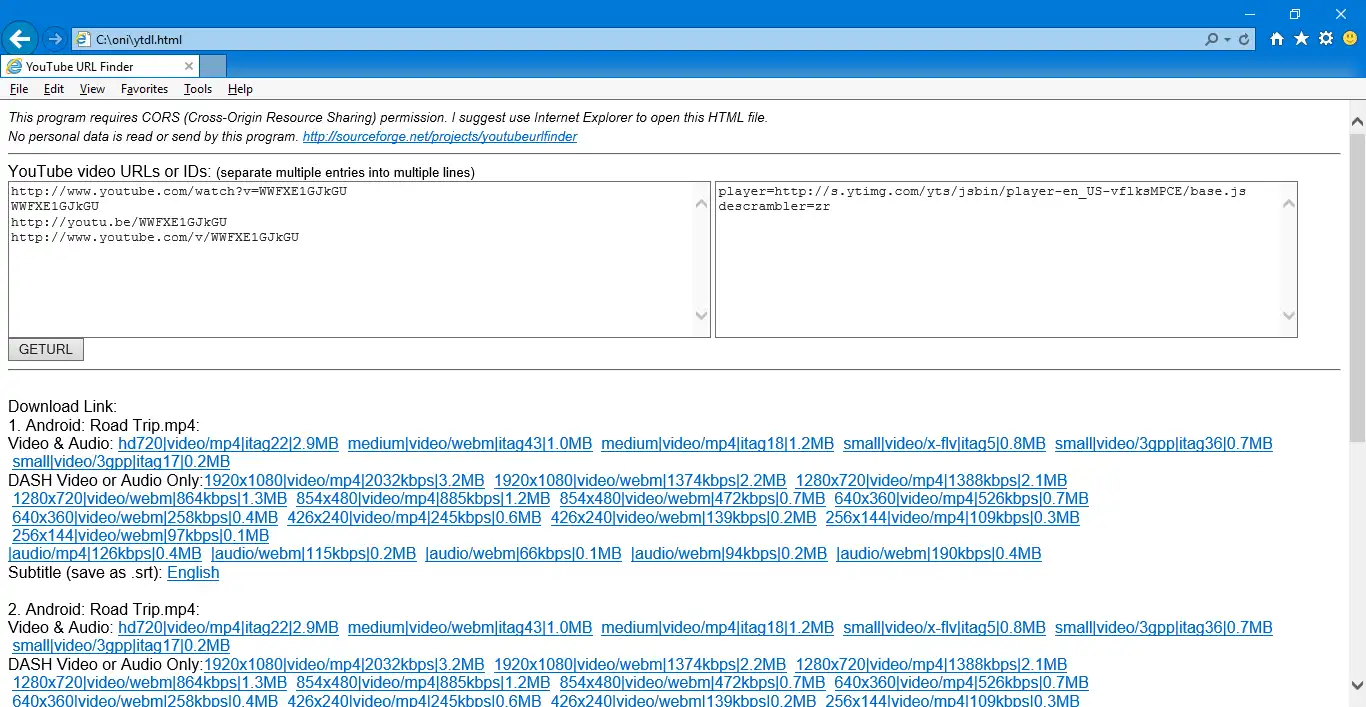
Task: Click the page scrollbar up arrow
Action: pyautogui.click(x=1357, y=121)
